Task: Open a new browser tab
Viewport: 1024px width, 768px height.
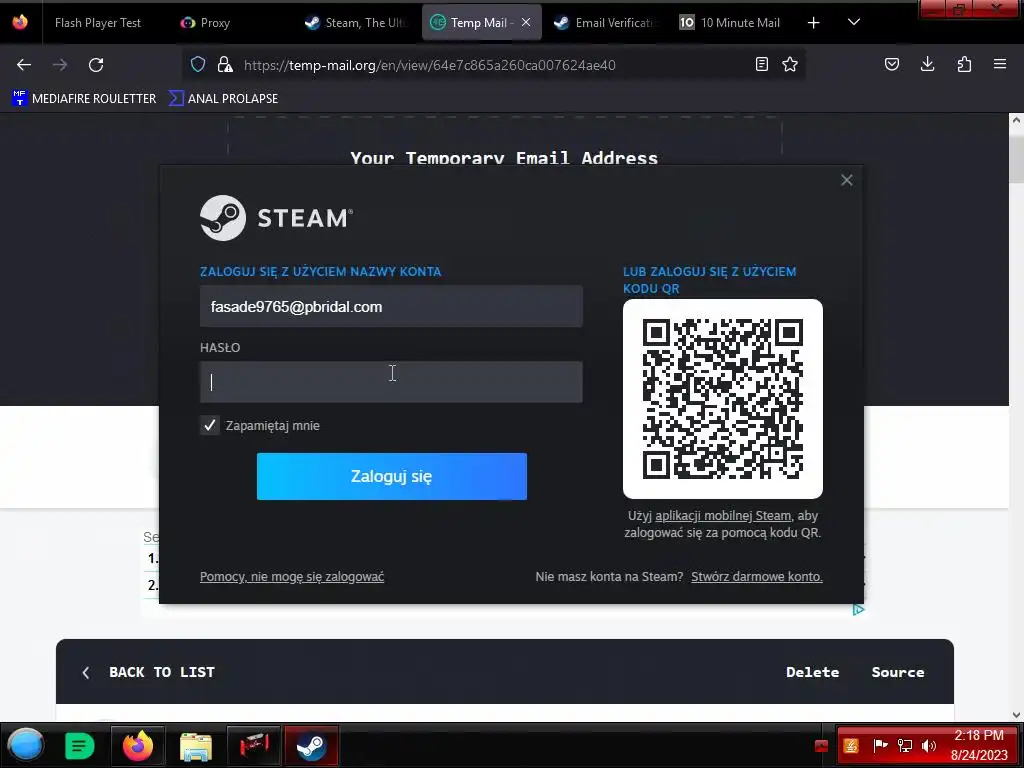Action: (814, 23)
